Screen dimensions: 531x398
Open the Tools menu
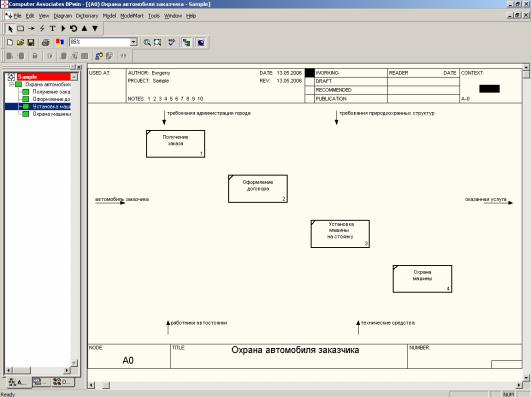154,16
